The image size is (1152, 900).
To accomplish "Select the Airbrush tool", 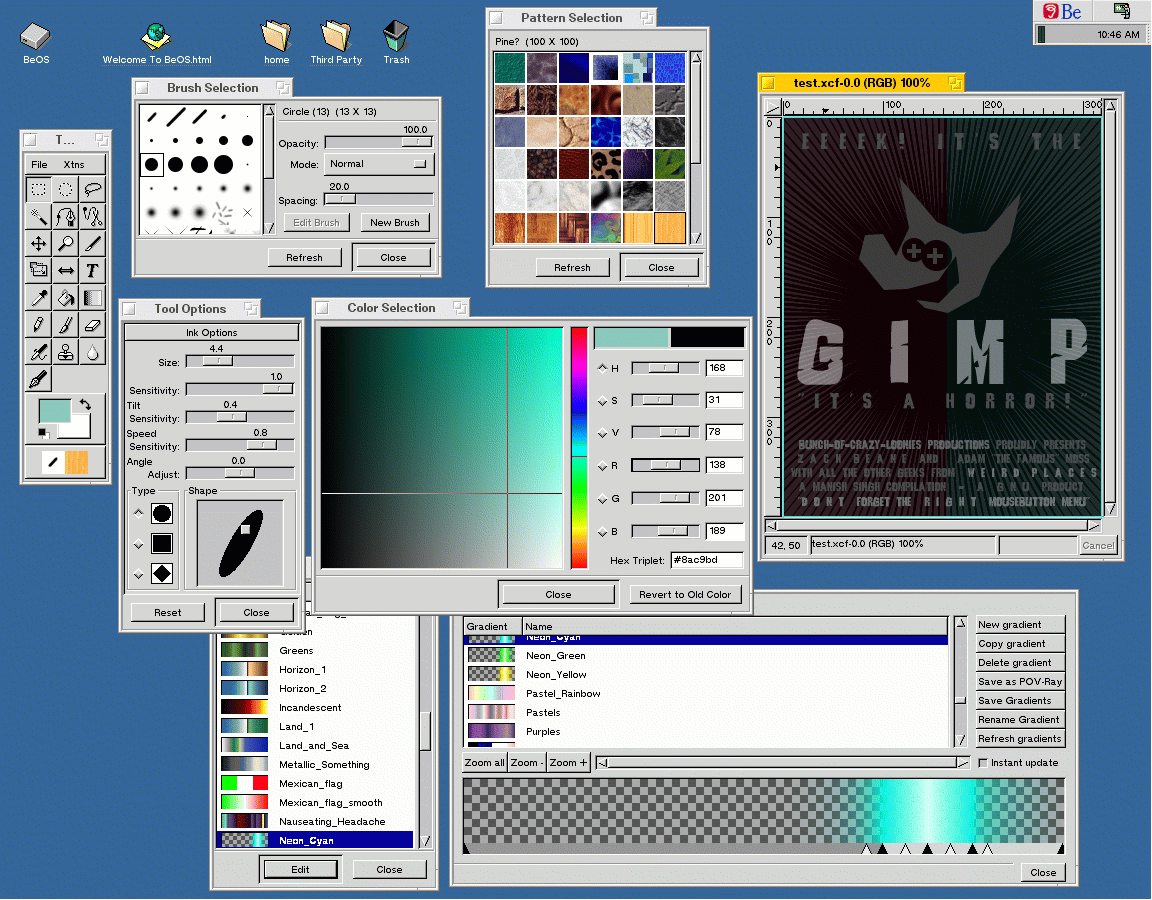I will pyautogui.click(x=38, y=353).
